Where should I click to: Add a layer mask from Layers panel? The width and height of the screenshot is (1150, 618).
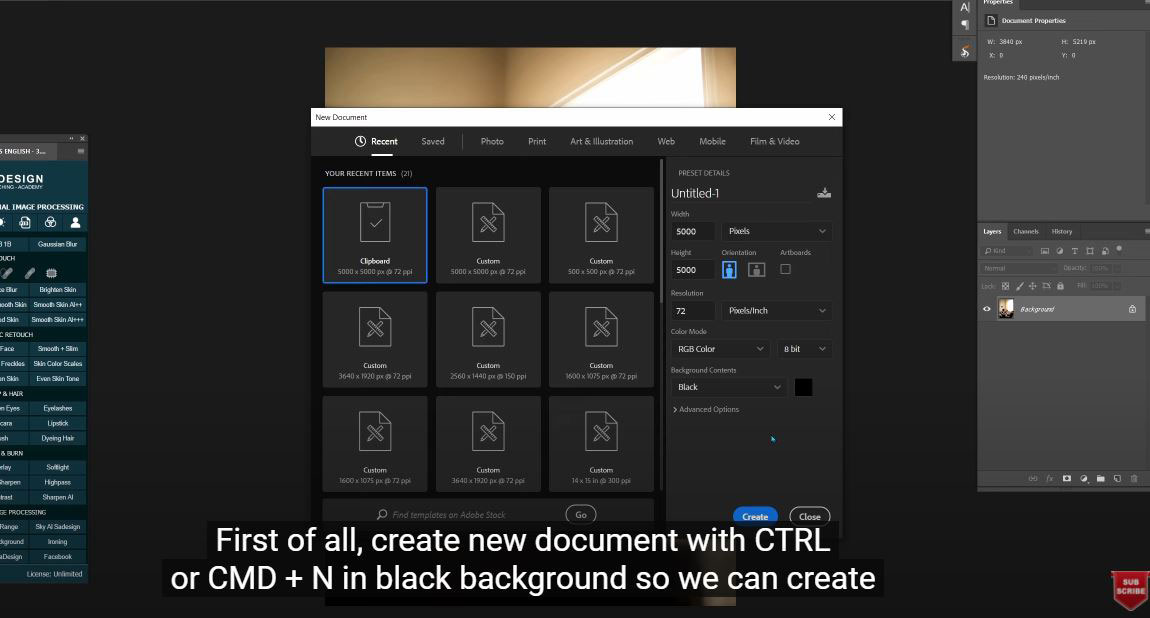(1066, 479)
